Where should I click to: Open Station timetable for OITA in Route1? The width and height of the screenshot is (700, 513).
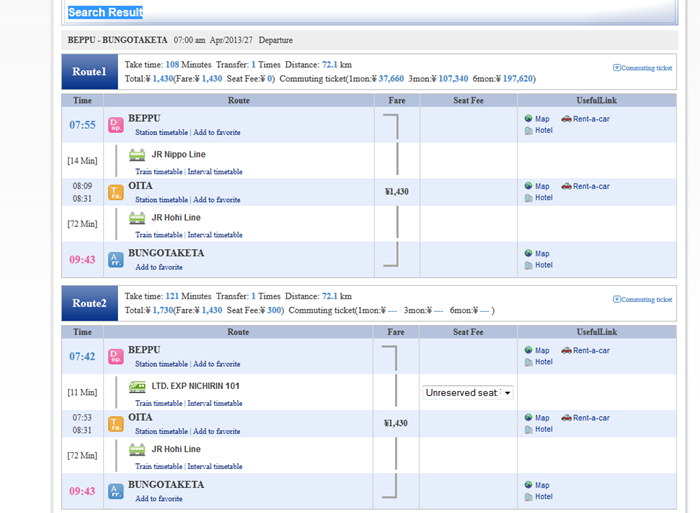[162, 200]
